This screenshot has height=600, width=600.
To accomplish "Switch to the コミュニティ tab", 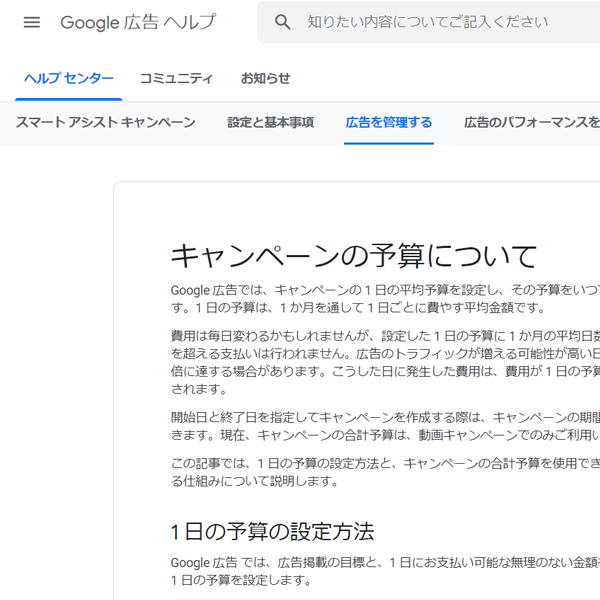I will coord(176,78).
